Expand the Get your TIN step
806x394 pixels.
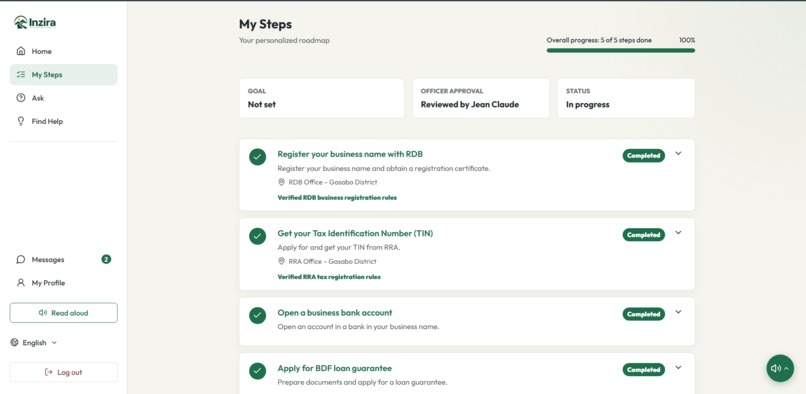pyautogui.click(x=678, y=232)
